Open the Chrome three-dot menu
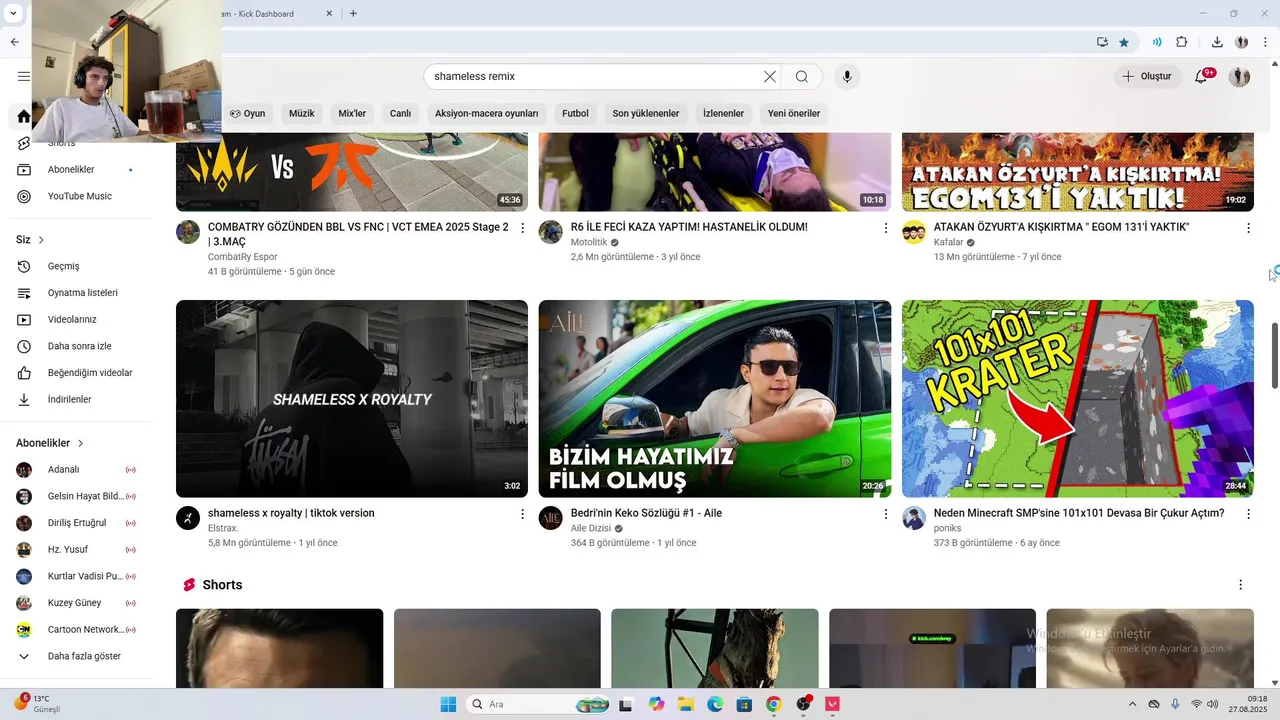Image resolution: width=1280 pixels, height=720 pixels. pyautogui.click(x=1265, y=42)
